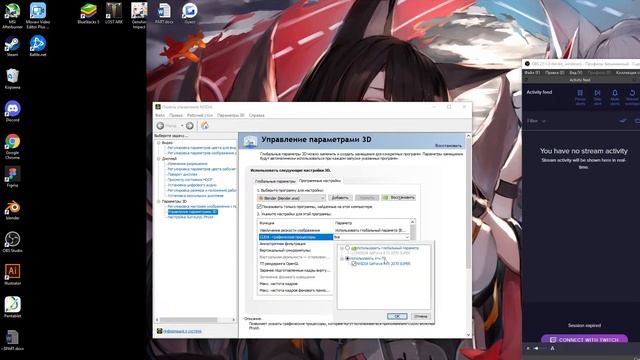Select Настройка Surround, PhysX tree item
Viewport: 640px width, 360px height.
click(191, 217)
